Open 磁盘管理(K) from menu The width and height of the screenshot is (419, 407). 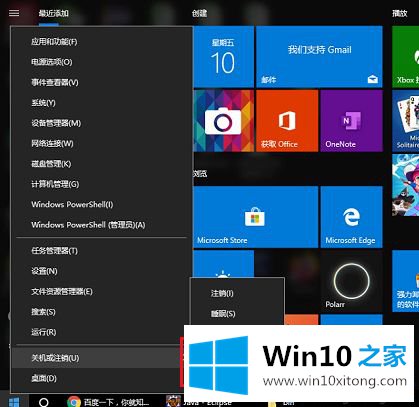(x=101, y=164)
